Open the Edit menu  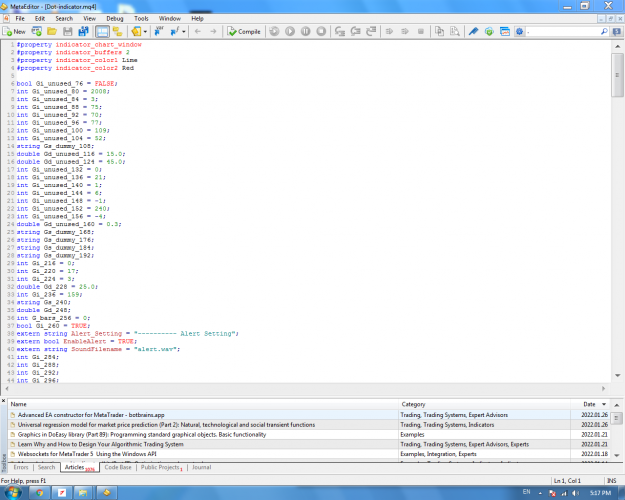tap(40, 18)
